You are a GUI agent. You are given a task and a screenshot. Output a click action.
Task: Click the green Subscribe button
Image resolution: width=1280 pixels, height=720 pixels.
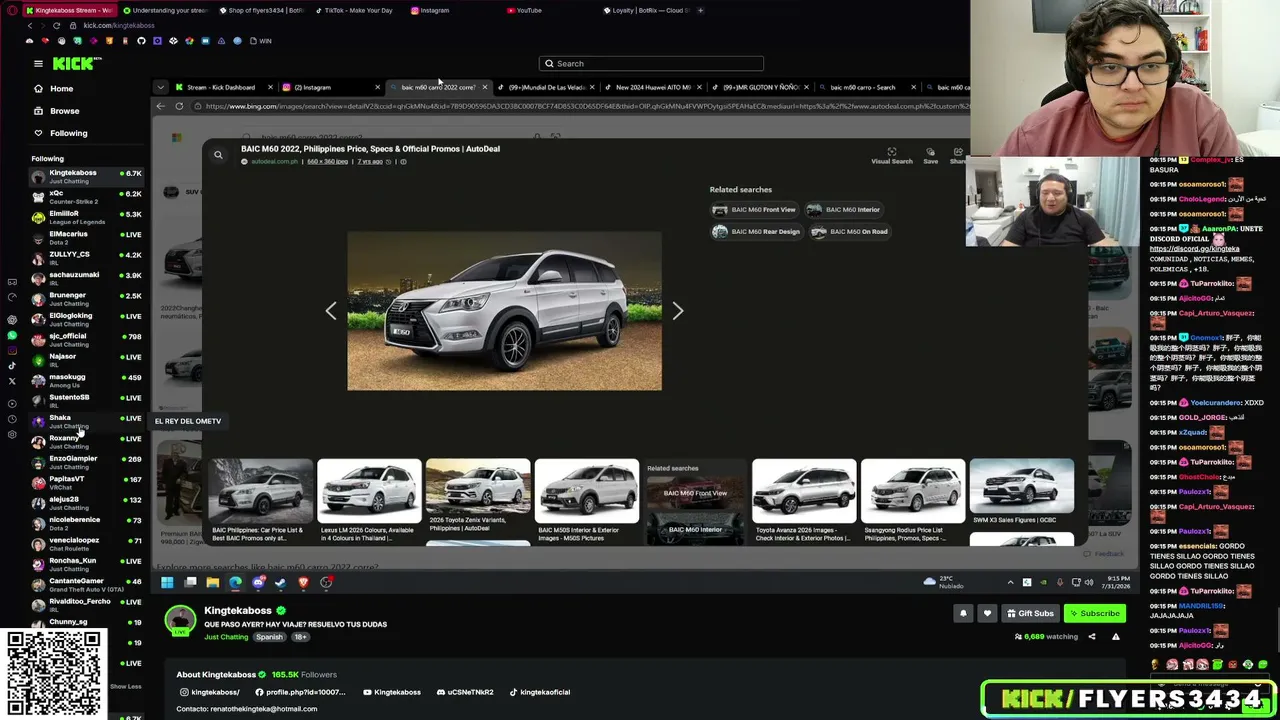click(x=1095, y=613)
